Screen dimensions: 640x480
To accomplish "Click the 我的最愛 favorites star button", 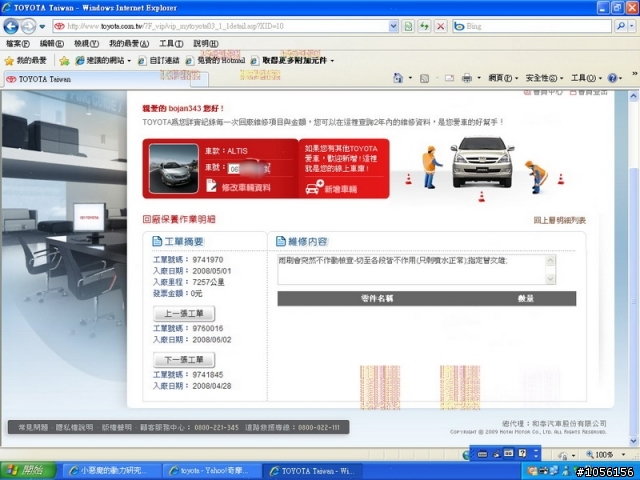I will coord(25,61).
